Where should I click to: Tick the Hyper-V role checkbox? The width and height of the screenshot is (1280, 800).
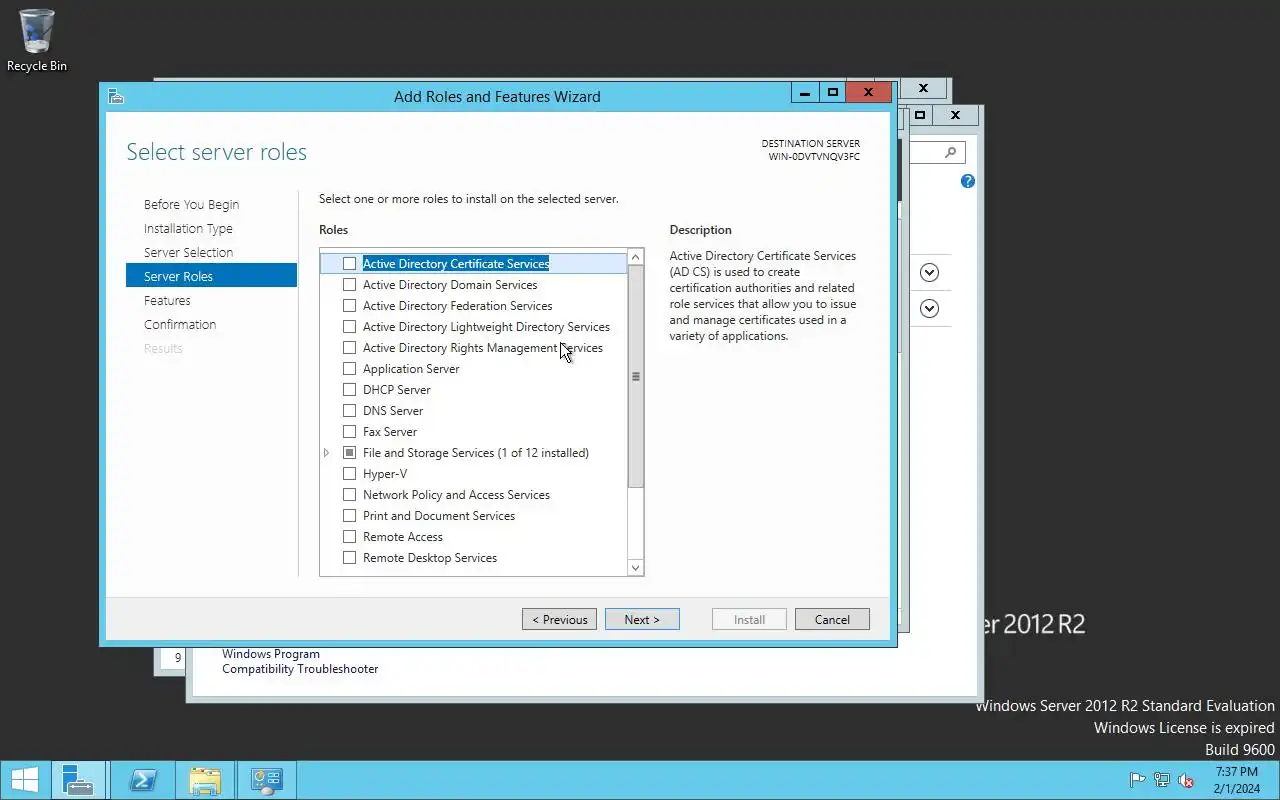point(349,474)
